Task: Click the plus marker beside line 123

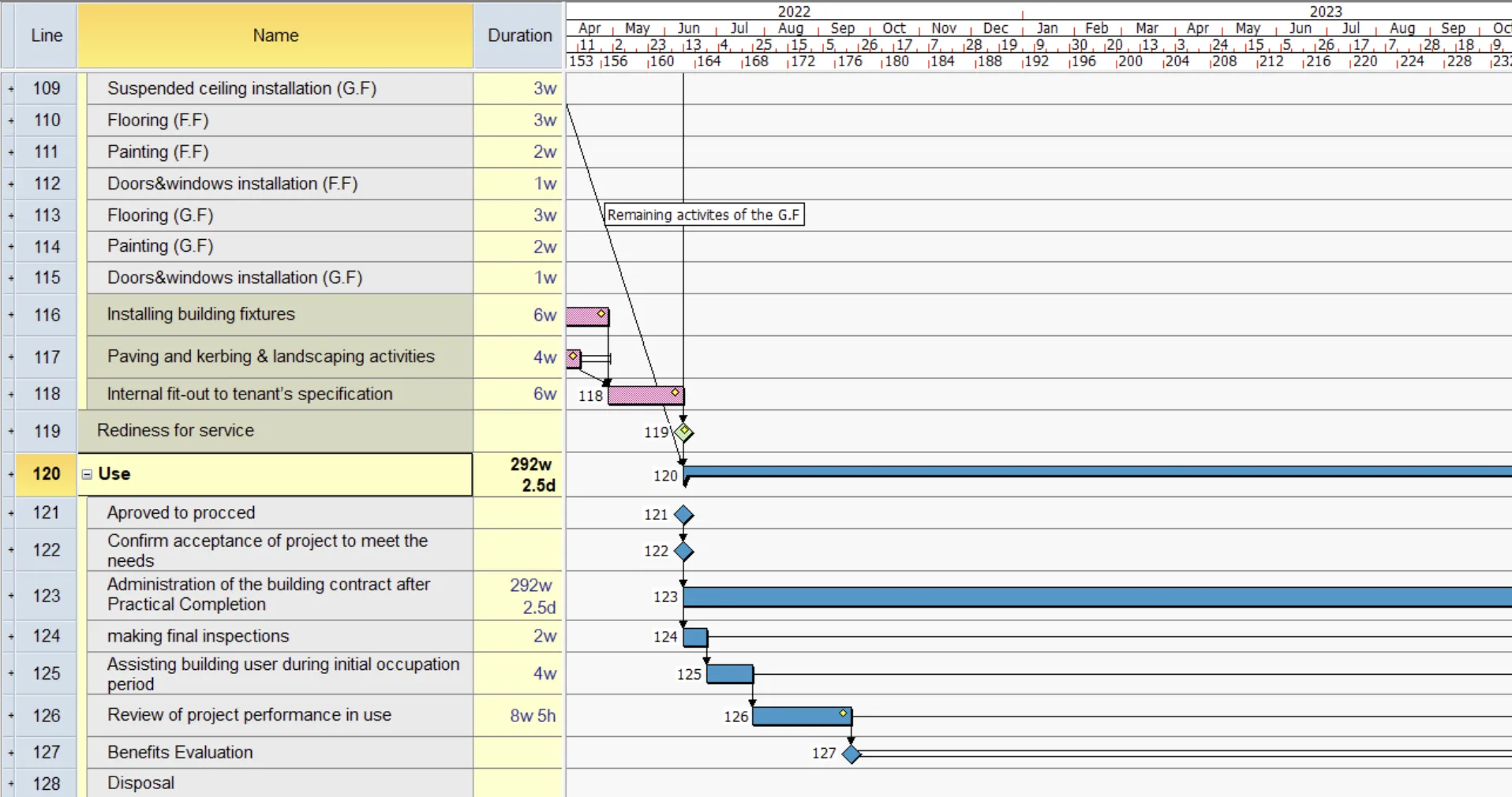Action: [x=10, y=596]
